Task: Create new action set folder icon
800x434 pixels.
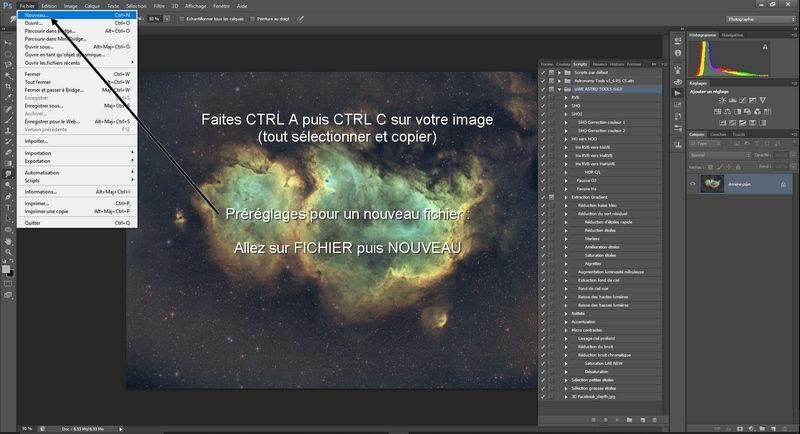Action: coord(629,420)
